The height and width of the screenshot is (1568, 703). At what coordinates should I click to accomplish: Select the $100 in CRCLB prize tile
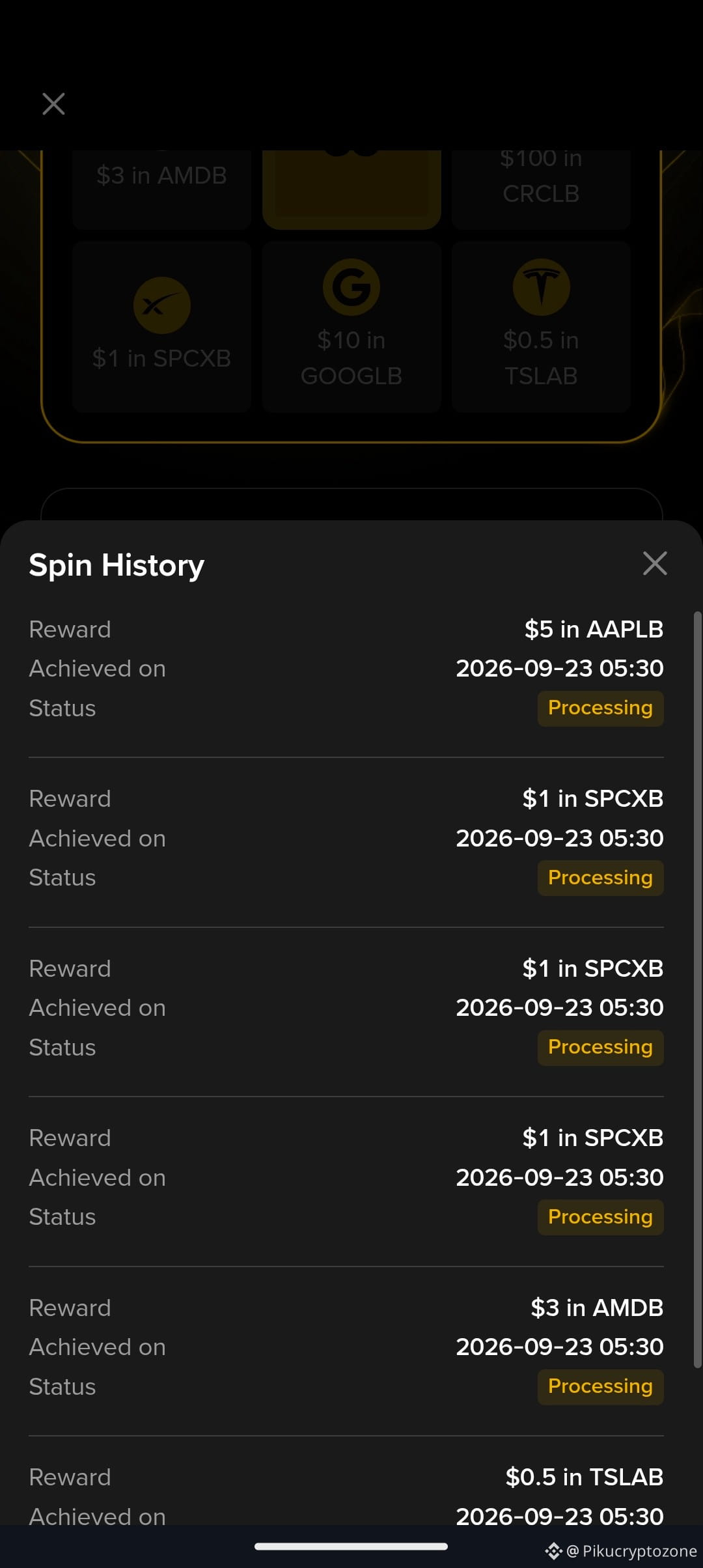coord(541,189)
